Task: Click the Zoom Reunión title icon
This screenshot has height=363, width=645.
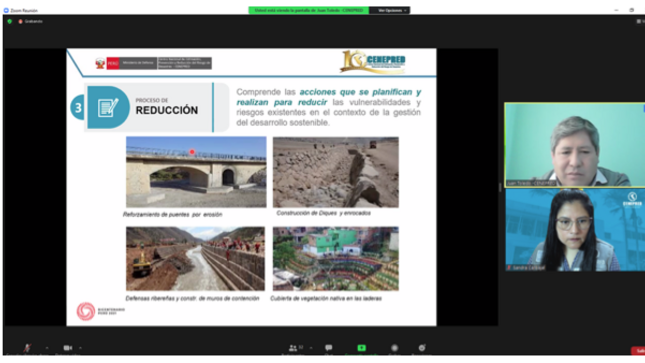Action: (6, 10)
